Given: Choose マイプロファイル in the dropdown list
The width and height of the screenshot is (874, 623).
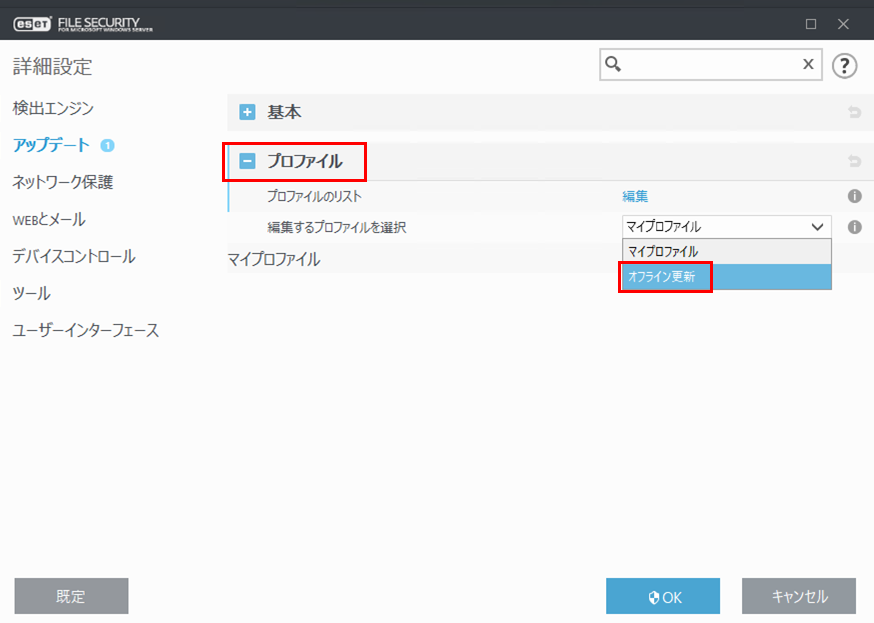Looking at the screenshot, I should tap(663, 252).
